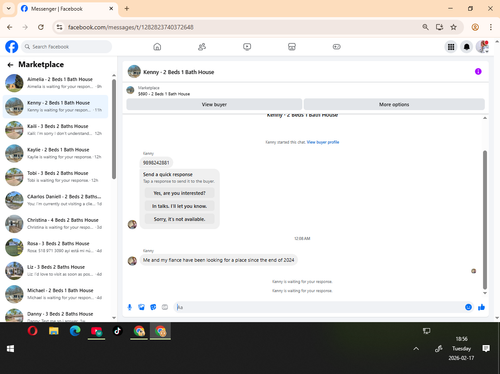Open CAarlos Daniell - 2 Beds 2 Baths chat
Viewport: 500px width, 374px height.
click(x=55, y=200)
